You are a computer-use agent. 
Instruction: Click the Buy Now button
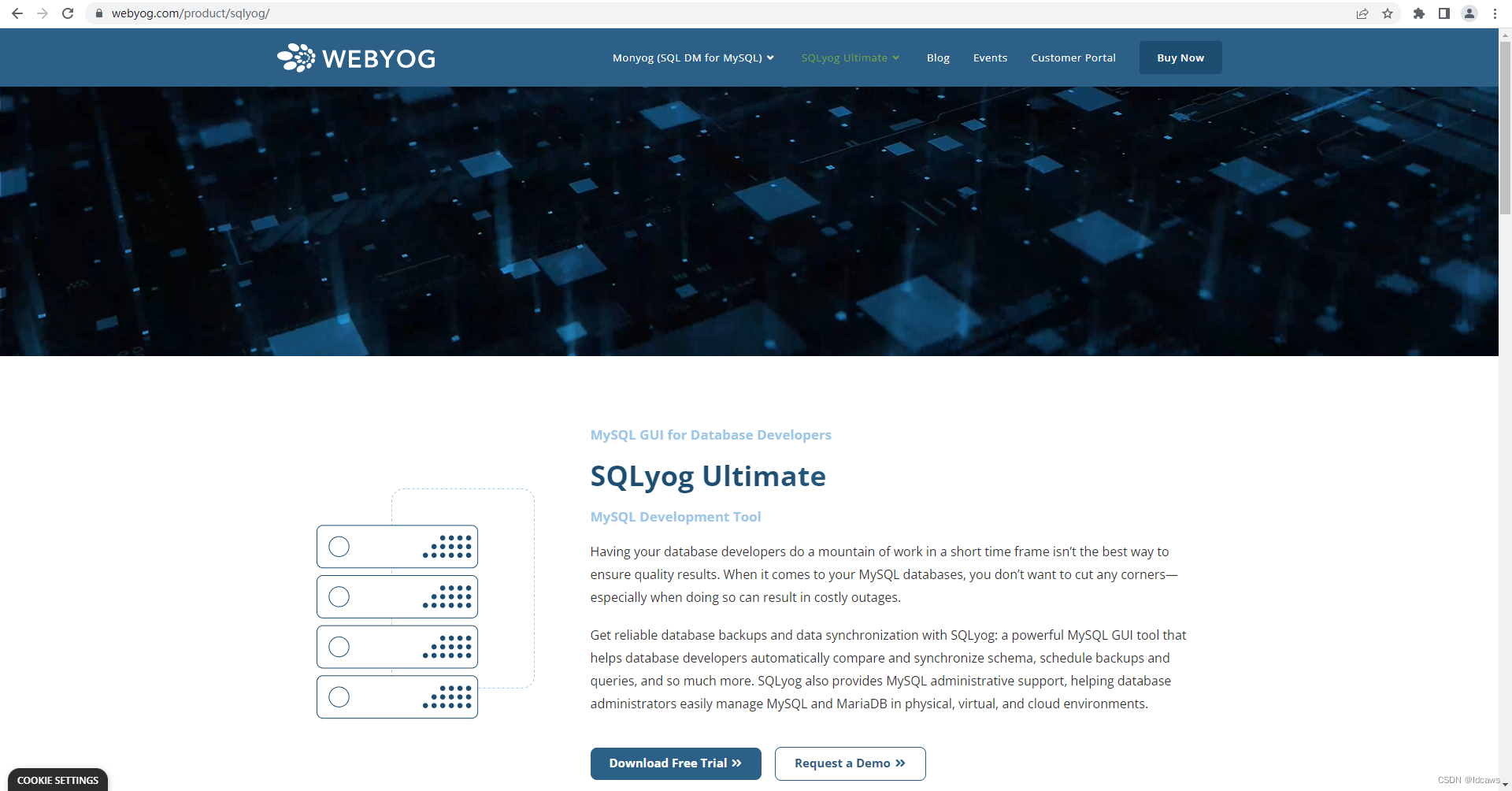click(1180, 58)
